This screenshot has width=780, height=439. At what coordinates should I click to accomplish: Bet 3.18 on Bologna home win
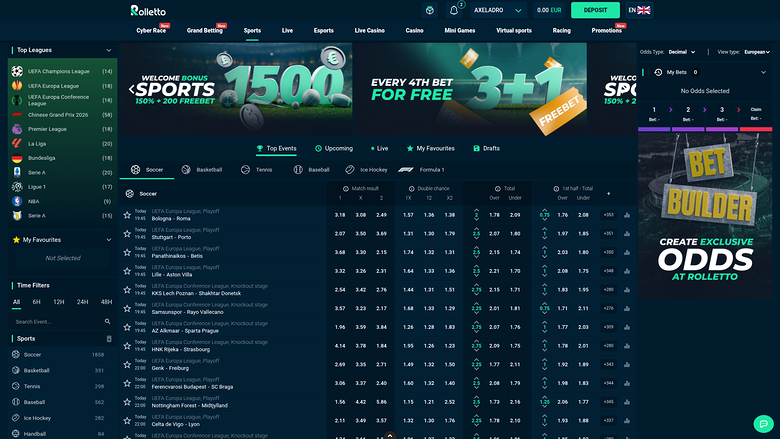(x=340, y=215)
